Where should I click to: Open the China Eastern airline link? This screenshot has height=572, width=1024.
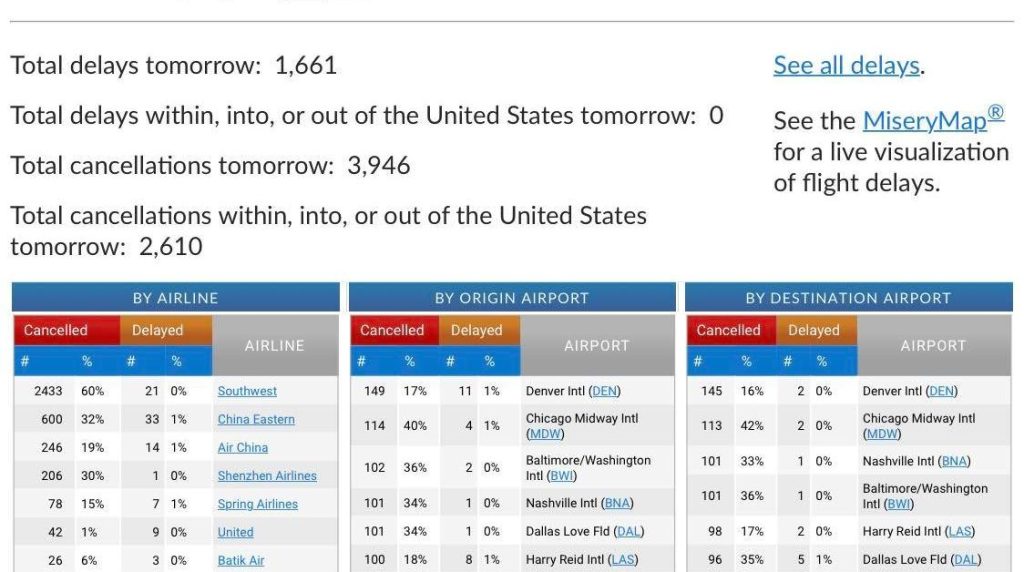point(256,419)
